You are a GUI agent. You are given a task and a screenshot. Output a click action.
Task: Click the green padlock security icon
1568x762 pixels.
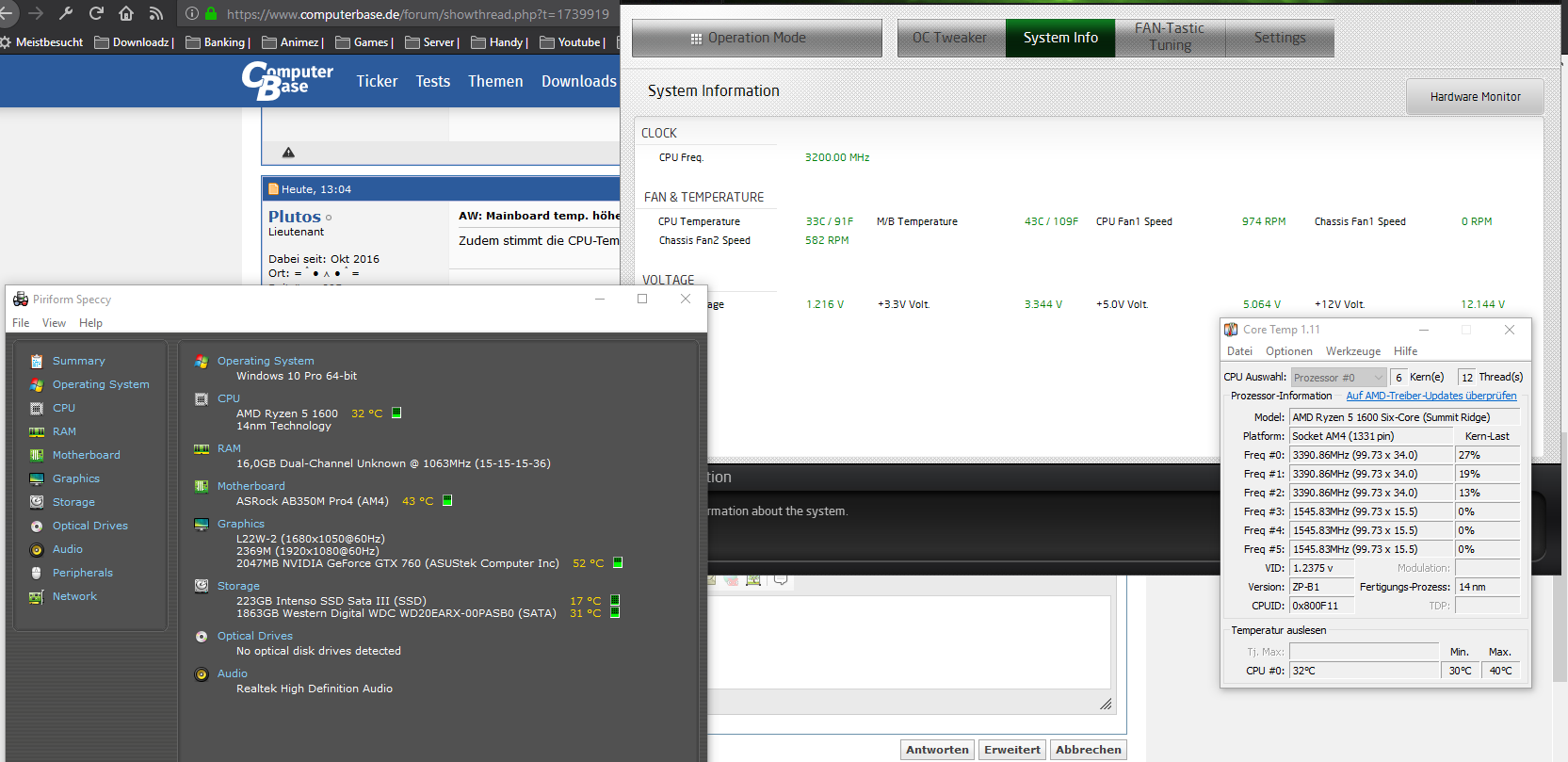pyautogui.click(x=211, y=14)
